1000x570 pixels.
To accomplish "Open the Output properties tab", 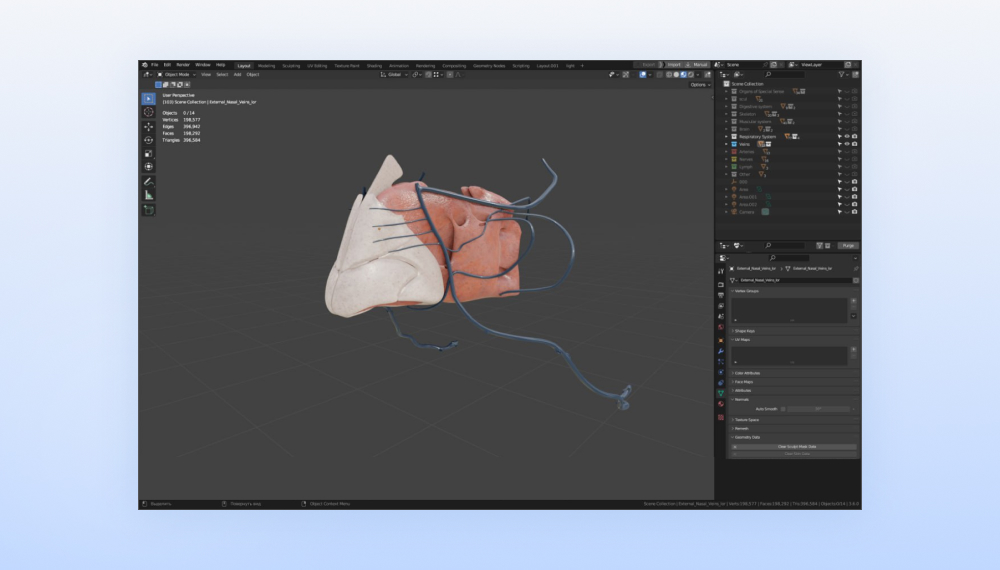I will [721, 295].
